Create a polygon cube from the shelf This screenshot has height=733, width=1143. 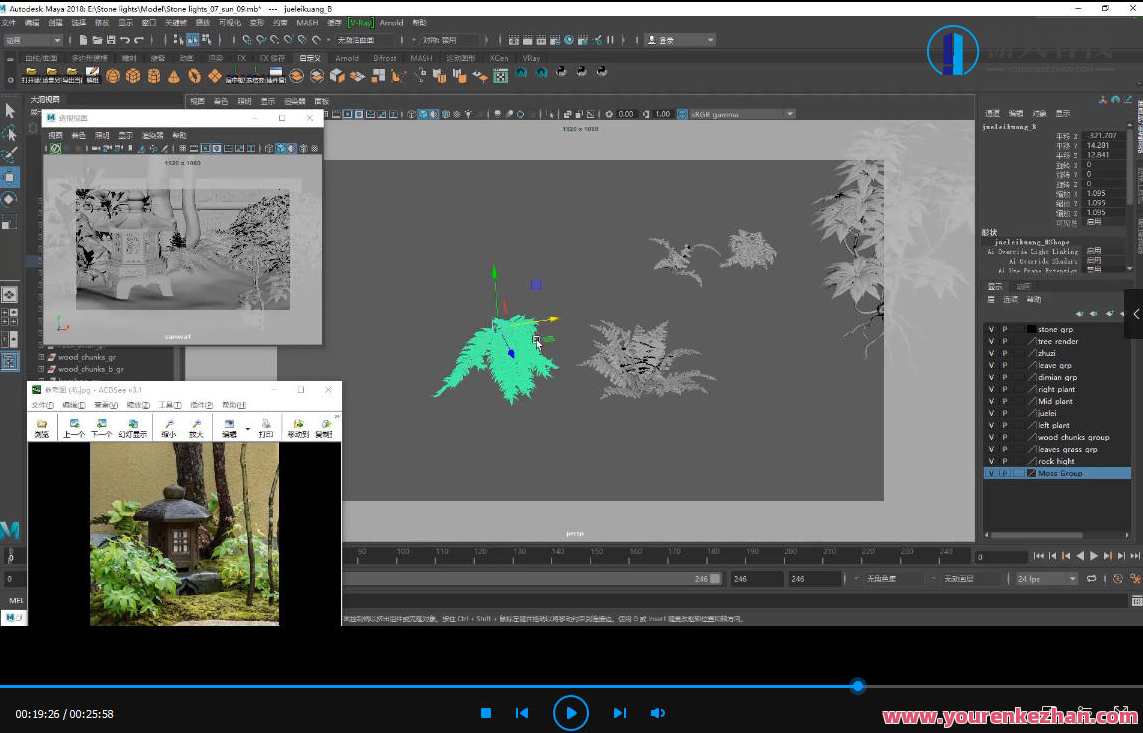133,74
